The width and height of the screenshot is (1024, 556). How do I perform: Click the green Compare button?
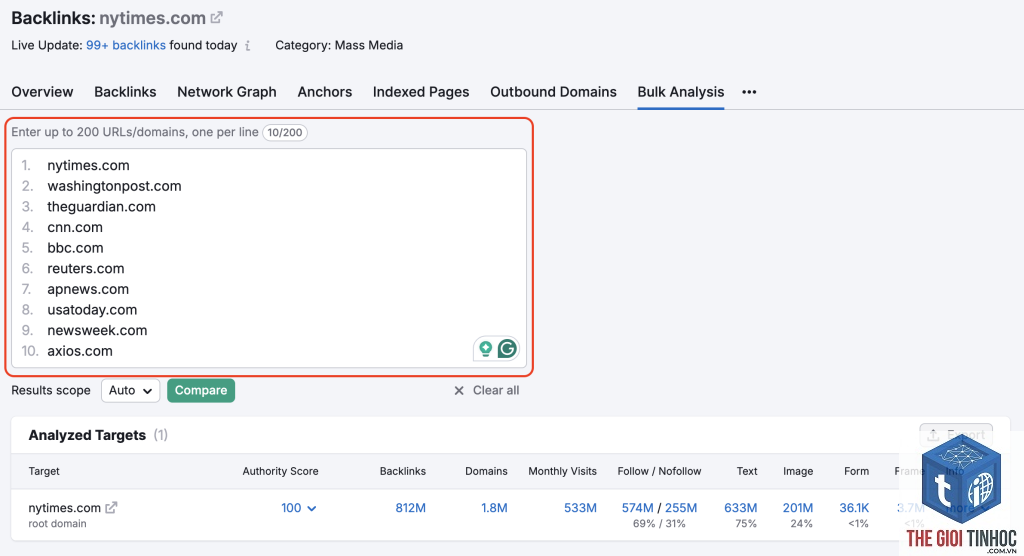pos(200,391)
